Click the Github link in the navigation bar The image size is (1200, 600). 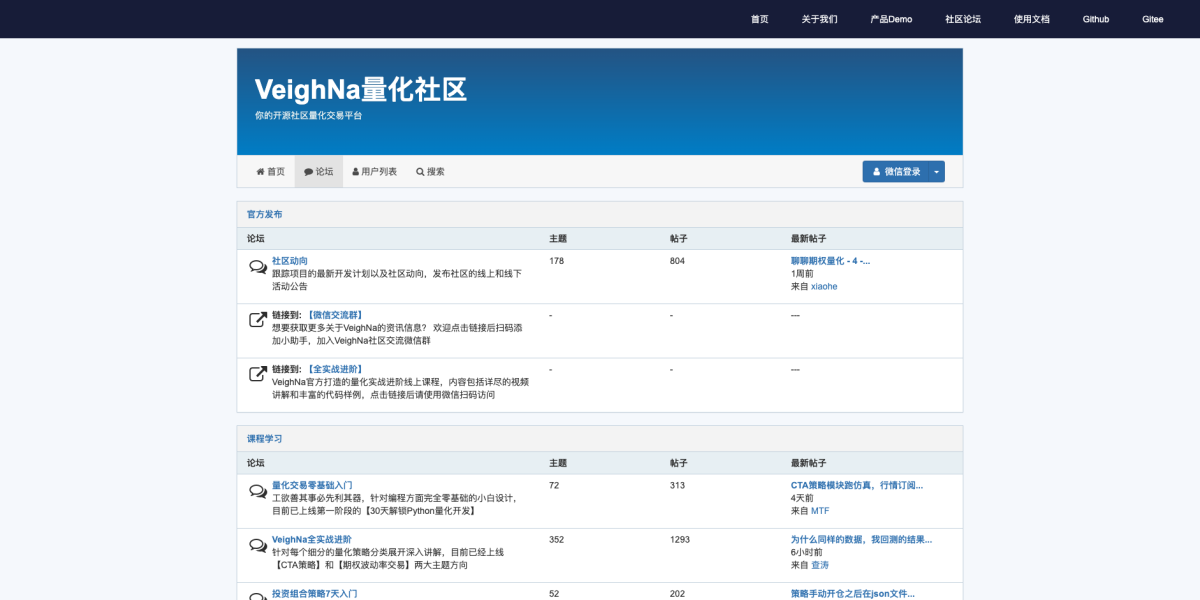pos(1095,18)
